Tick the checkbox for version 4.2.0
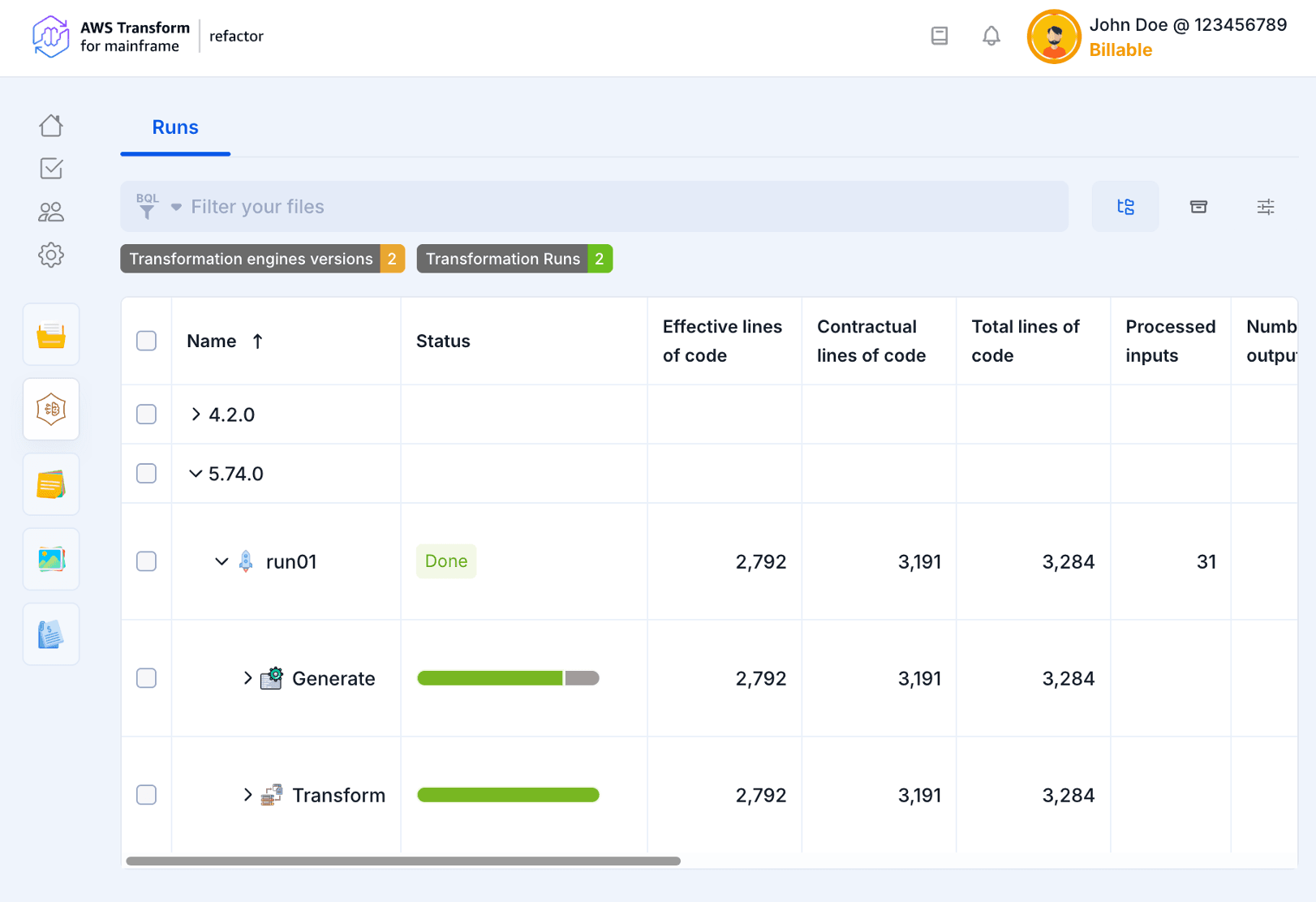The image size is (1316, 902). click(x=146, y=414)
